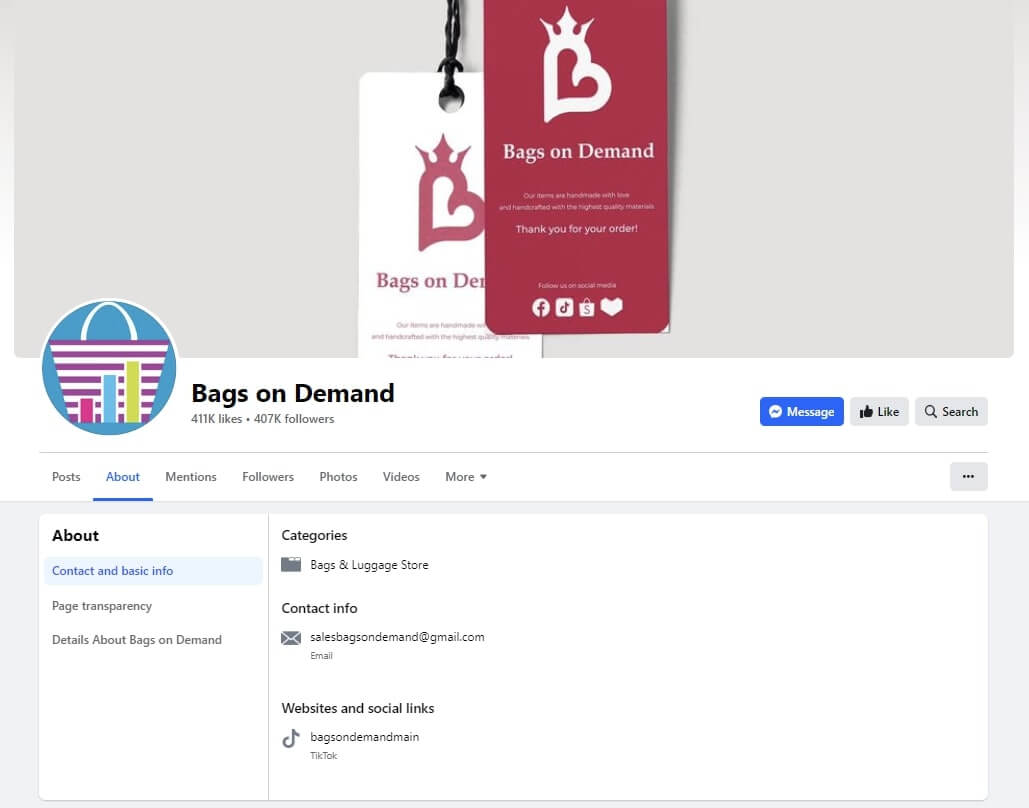
Task: Select Contact and basic info section
Action: point(153,571)
